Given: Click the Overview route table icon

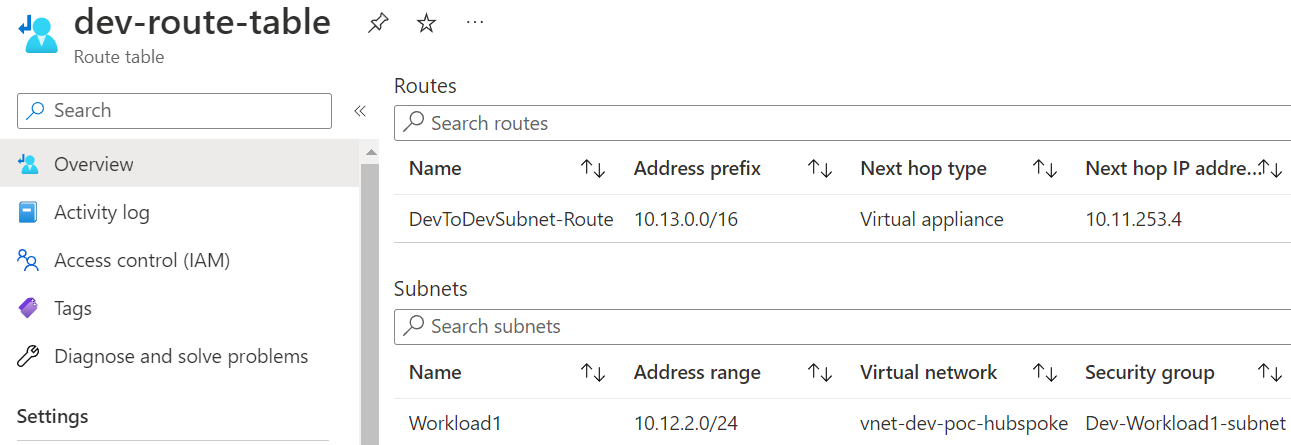Looking at the screenshot, I should click(x=29, y=164).
